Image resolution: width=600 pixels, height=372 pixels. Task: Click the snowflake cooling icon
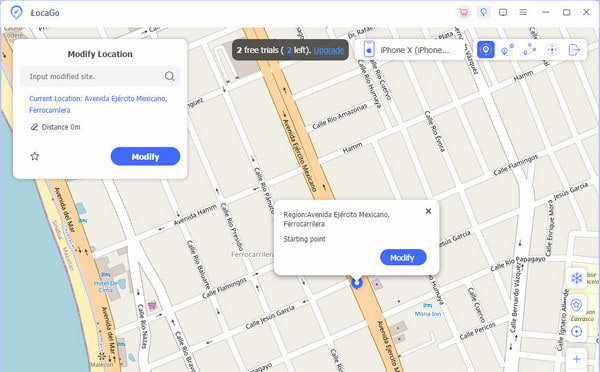(x=576, y=277)
